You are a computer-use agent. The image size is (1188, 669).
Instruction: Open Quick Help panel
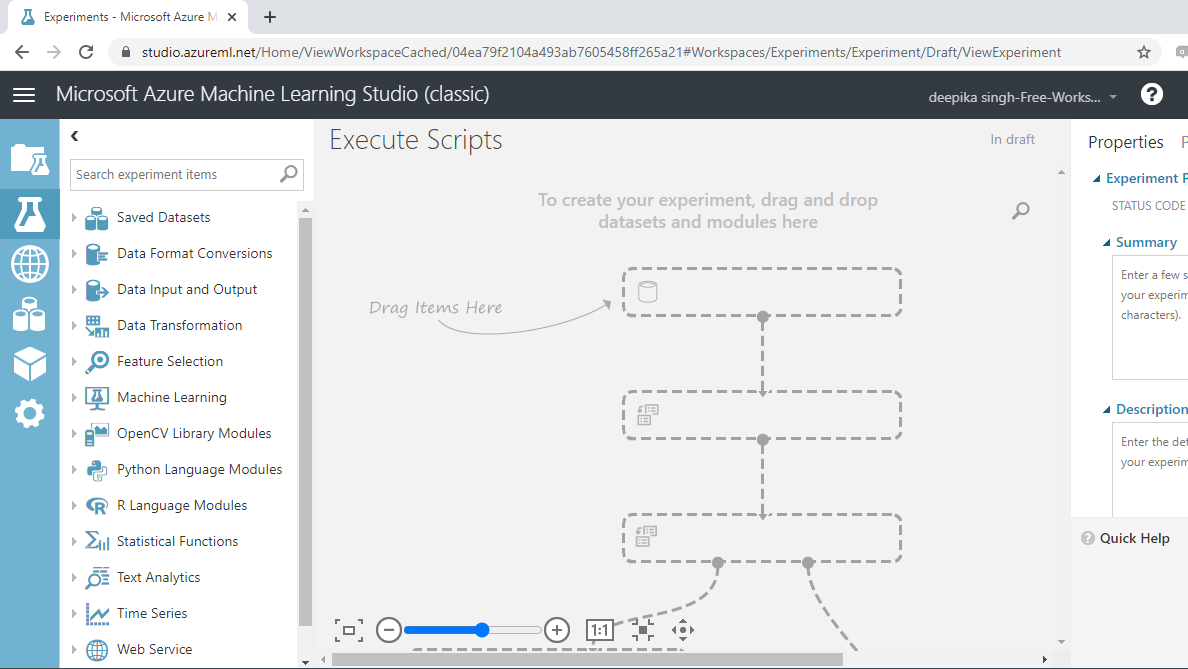point(1125,539)
